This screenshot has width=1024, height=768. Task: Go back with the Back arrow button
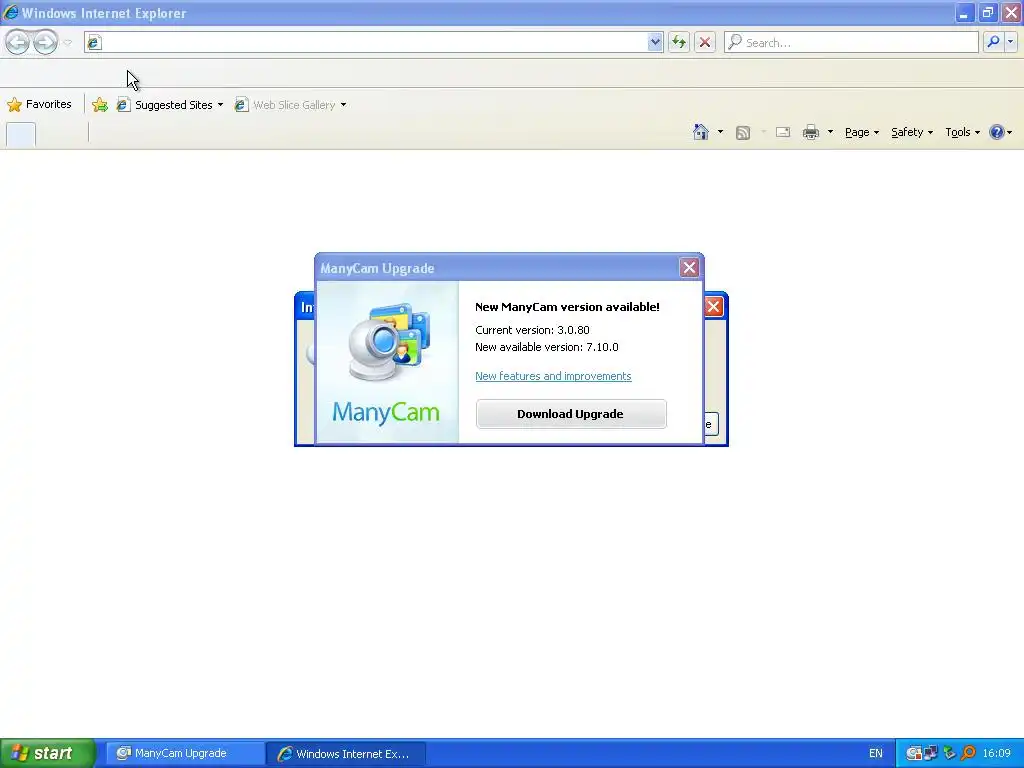click(18, 42)
